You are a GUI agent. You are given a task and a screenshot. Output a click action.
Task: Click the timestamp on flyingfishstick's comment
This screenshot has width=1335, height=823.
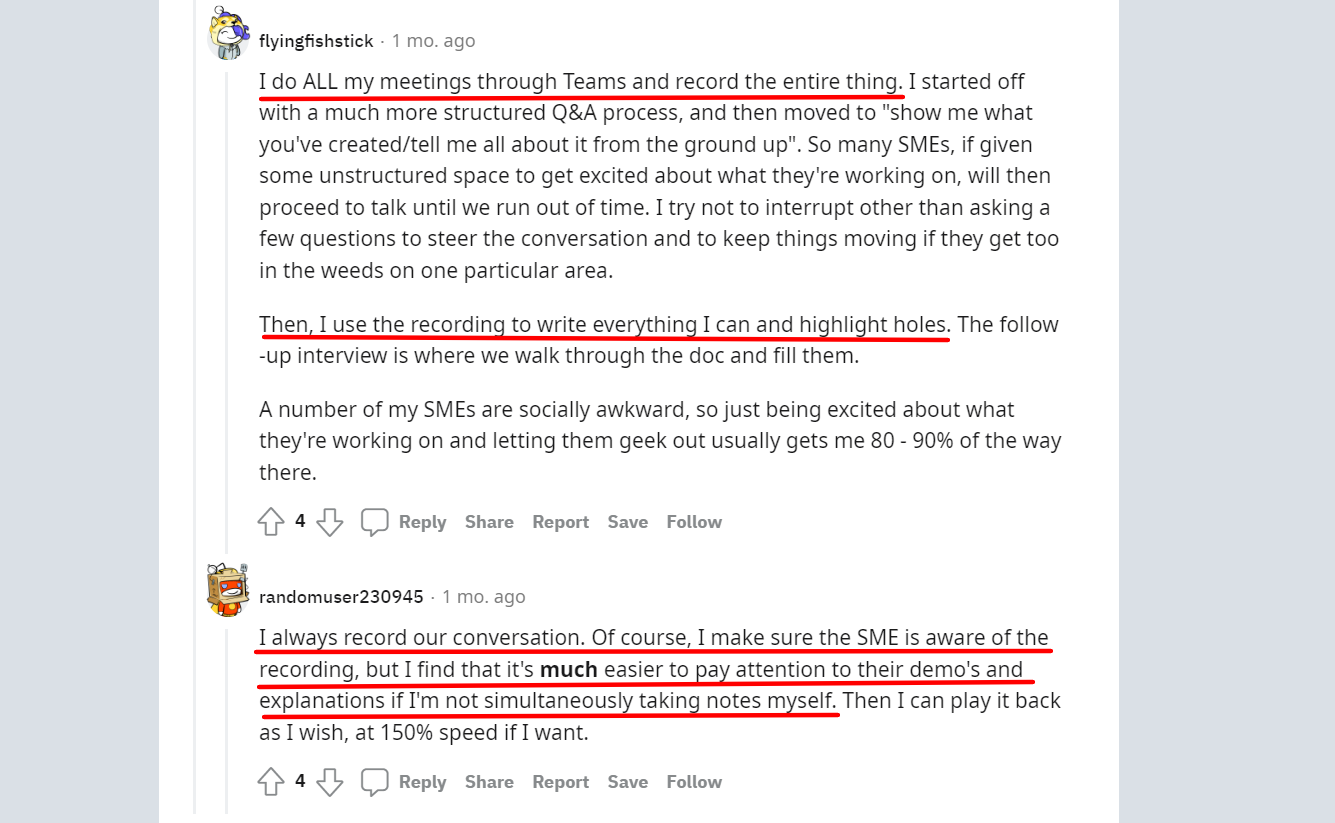(434, 41)
